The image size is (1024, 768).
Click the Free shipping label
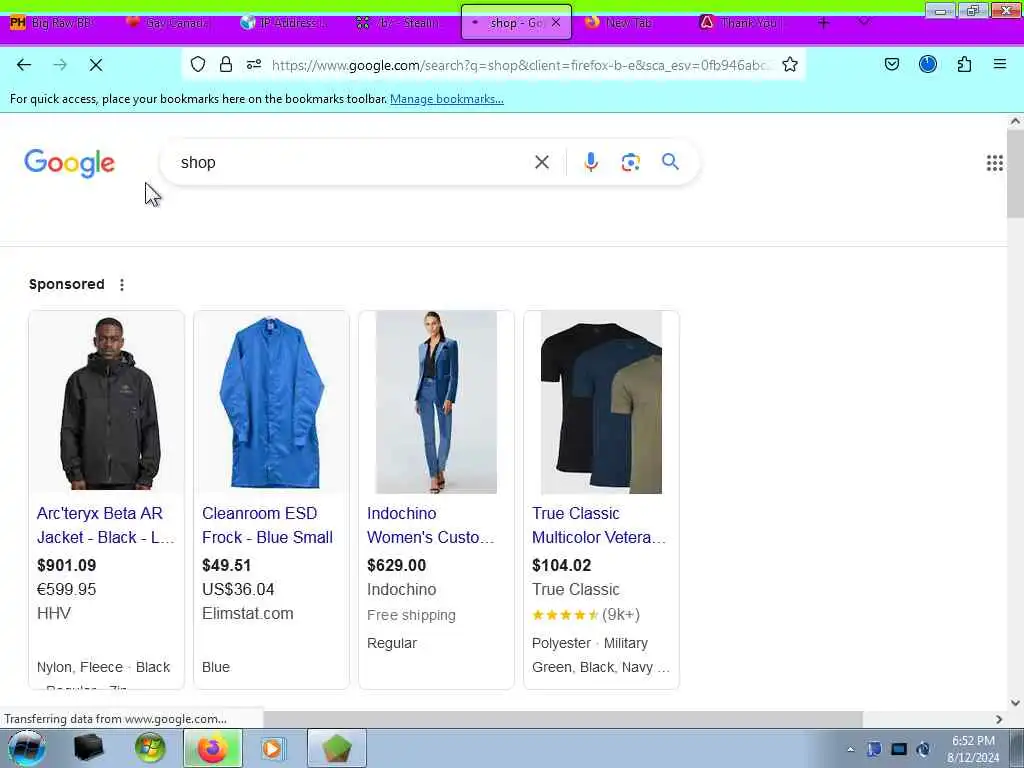coord(411,615)
